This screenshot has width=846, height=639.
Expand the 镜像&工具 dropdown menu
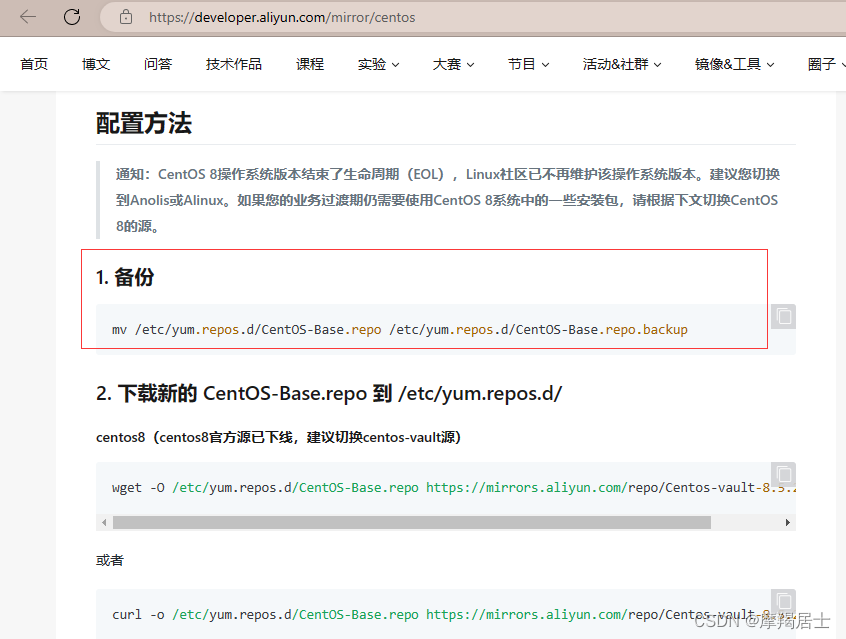click(x=734, y=64)
